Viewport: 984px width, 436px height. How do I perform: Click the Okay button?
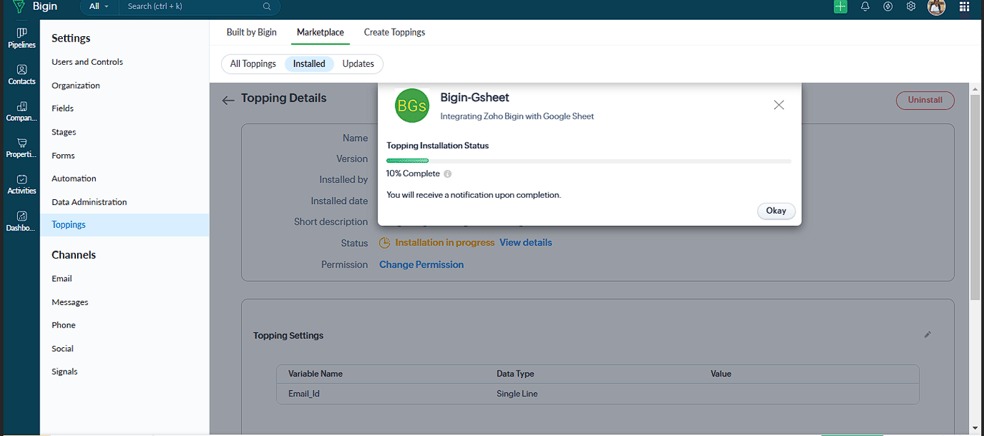[776, 211]
